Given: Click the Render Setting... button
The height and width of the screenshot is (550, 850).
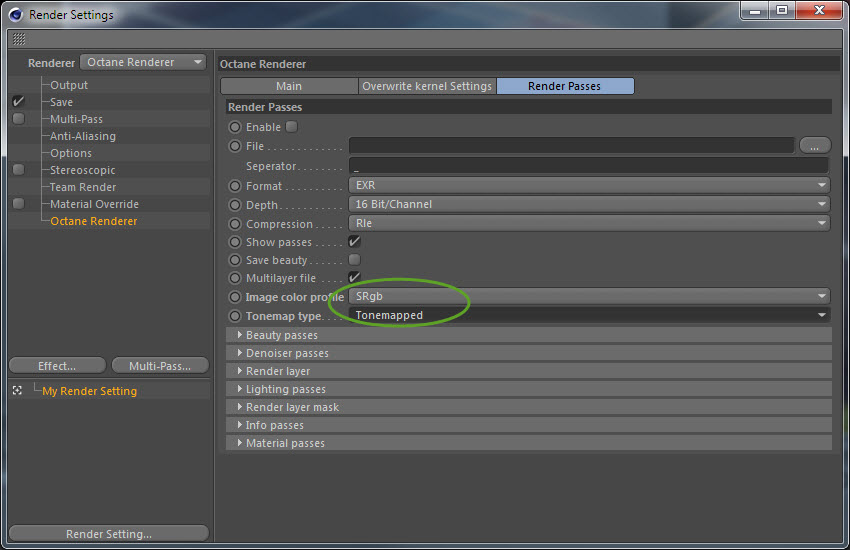Looking at the screenshot, I should (109, 534).
